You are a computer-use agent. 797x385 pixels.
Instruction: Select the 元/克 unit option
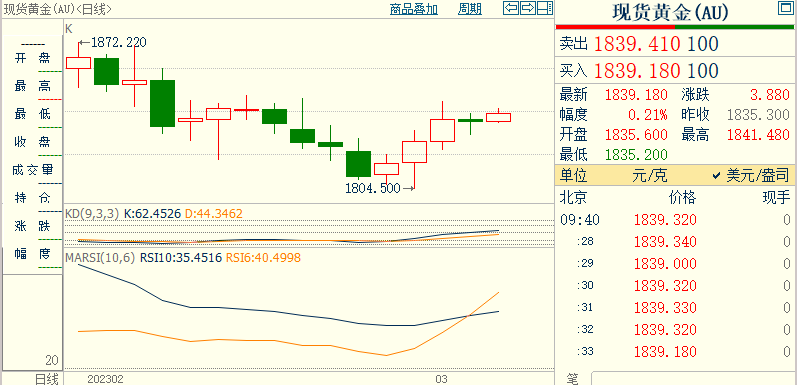(650, 176)
